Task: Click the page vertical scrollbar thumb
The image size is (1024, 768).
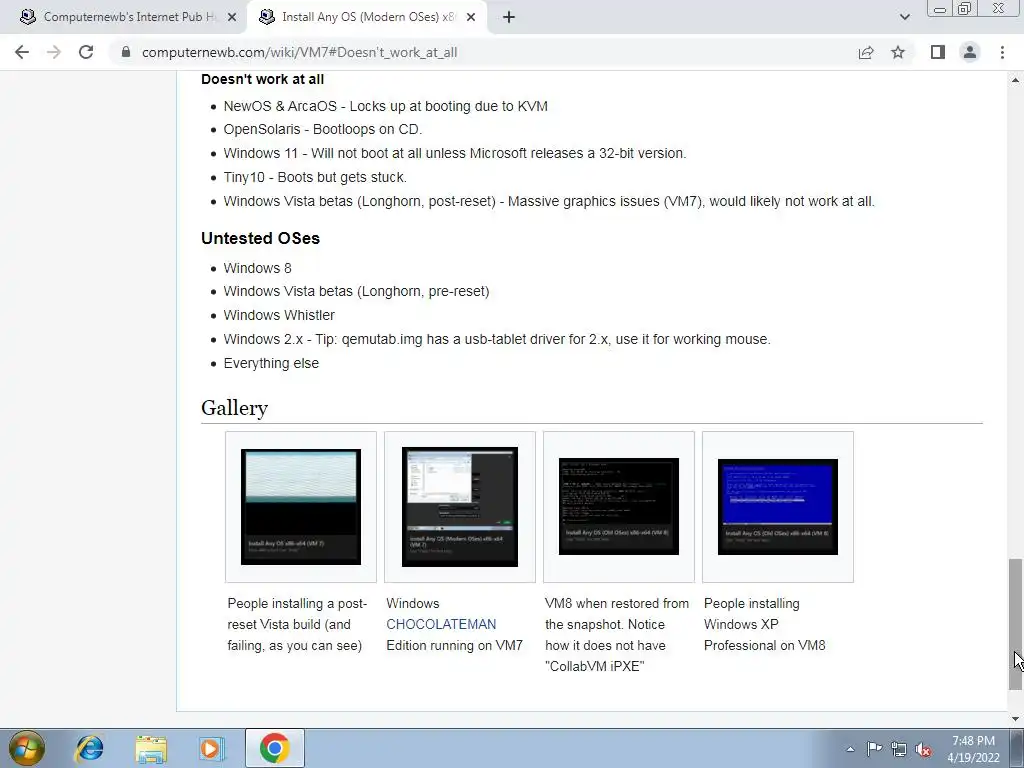Action: (1015, 624)
